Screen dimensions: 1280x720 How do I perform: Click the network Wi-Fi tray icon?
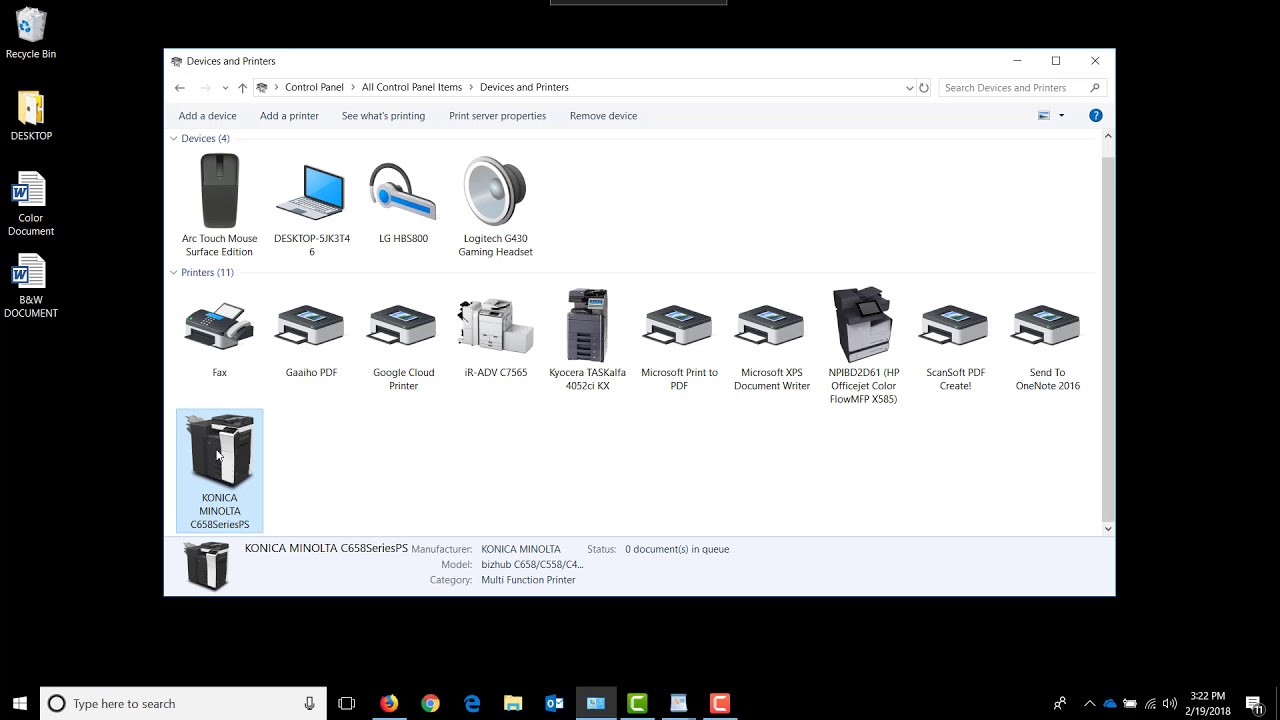tap(1150, 704)
